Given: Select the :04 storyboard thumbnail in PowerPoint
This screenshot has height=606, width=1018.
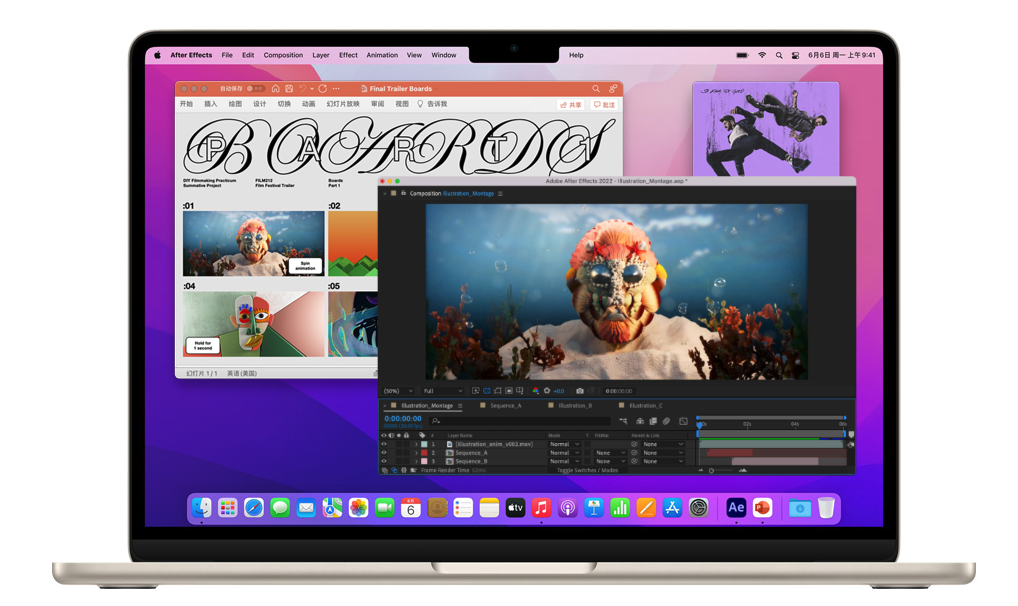Looking at the screenshot, I should point(253,324).
